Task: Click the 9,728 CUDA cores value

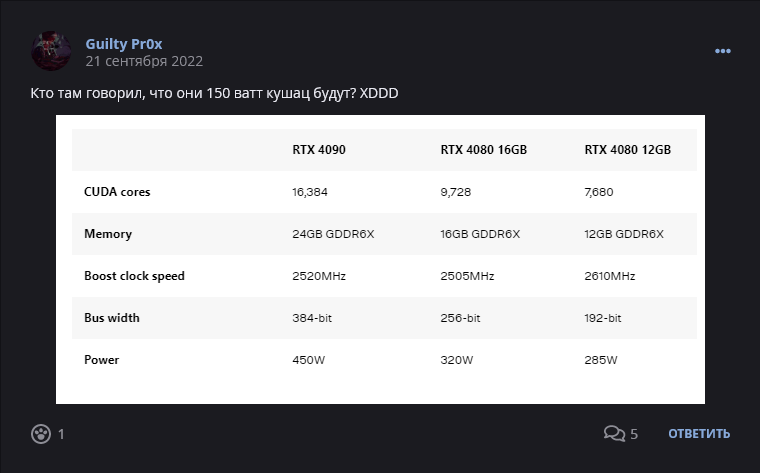Action: [x=456, y=192]
